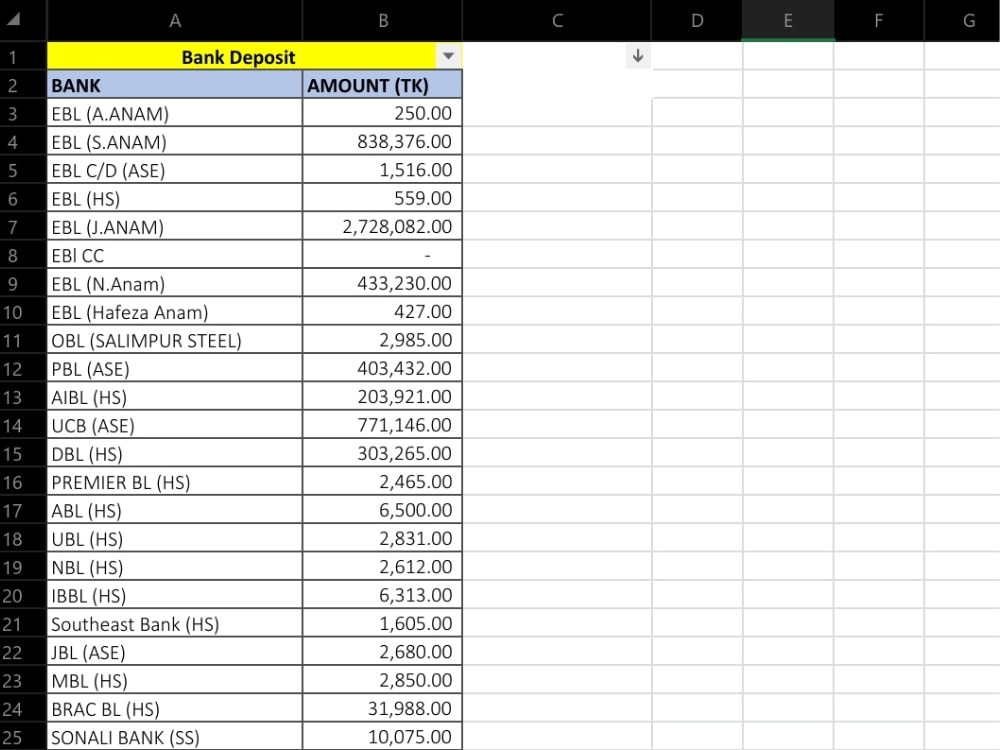Click the amount 2,831.00
Screen dimensions: 1000x750
tap(416, 538)
